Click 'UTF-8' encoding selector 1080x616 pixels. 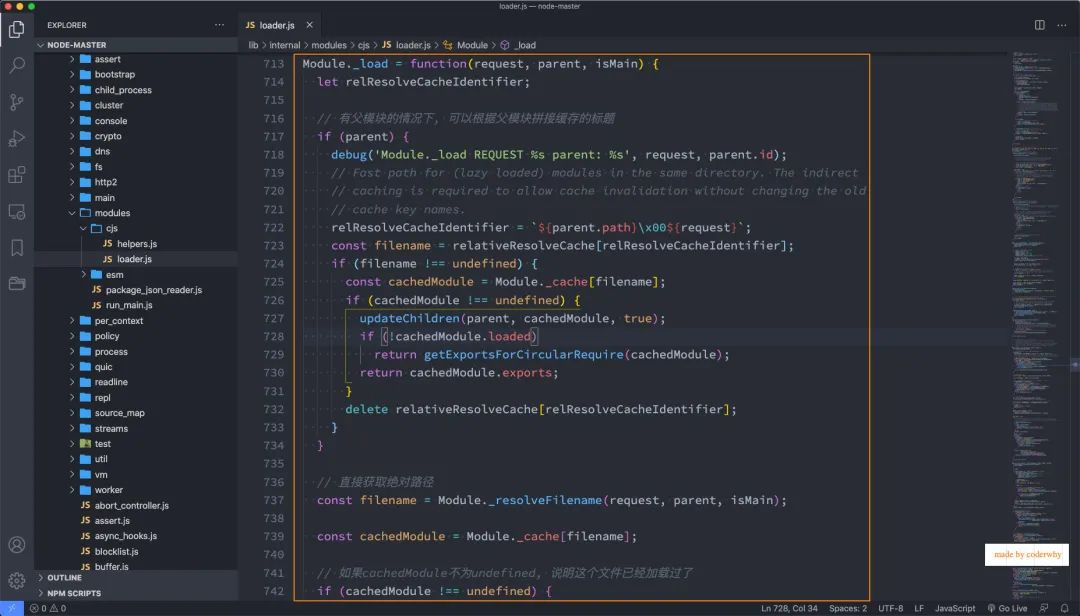[891, 608]
